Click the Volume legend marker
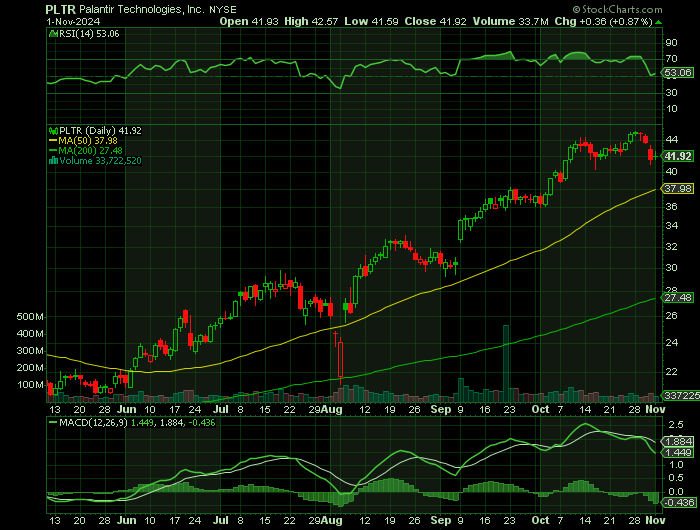 52,160
